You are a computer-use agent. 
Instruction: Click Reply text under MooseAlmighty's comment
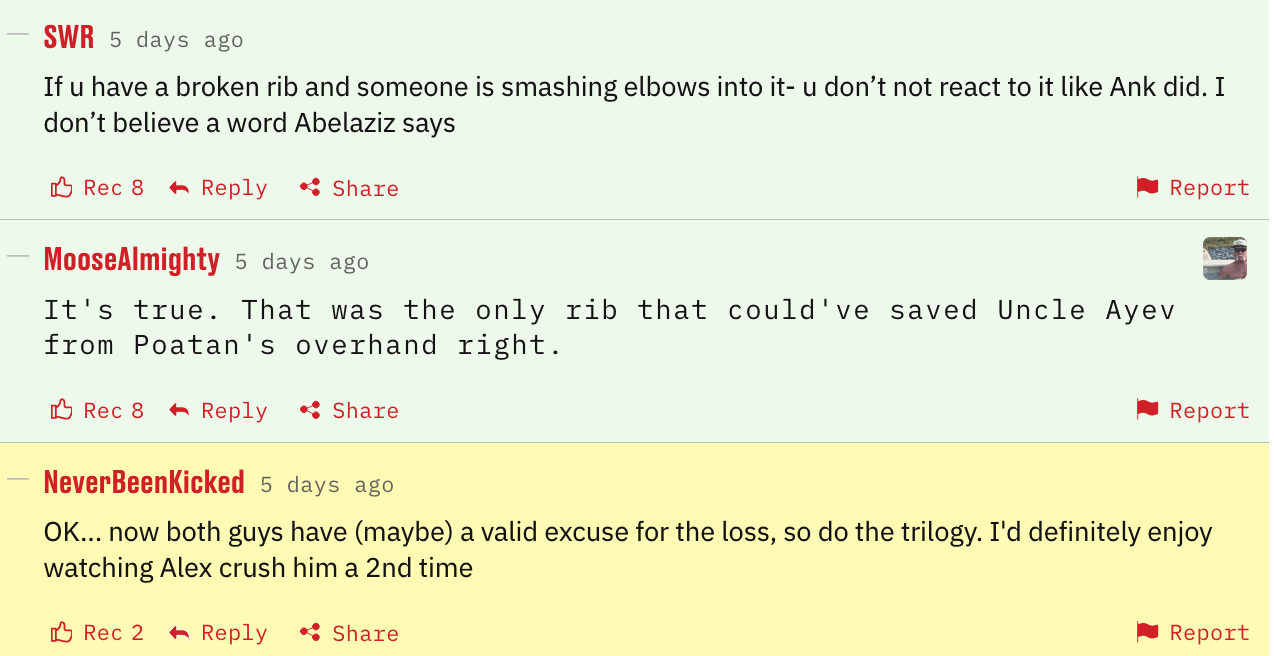234,410
